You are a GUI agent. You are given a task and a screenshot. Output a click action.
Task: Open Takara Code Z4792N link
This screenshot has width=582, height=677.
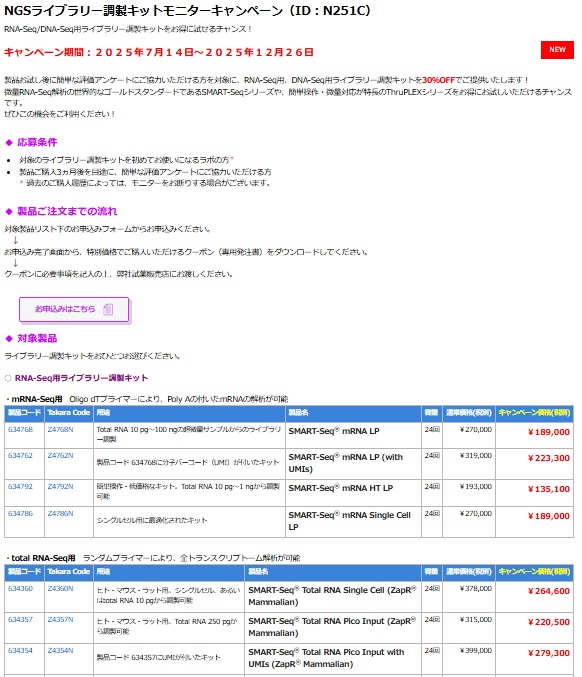60,486
